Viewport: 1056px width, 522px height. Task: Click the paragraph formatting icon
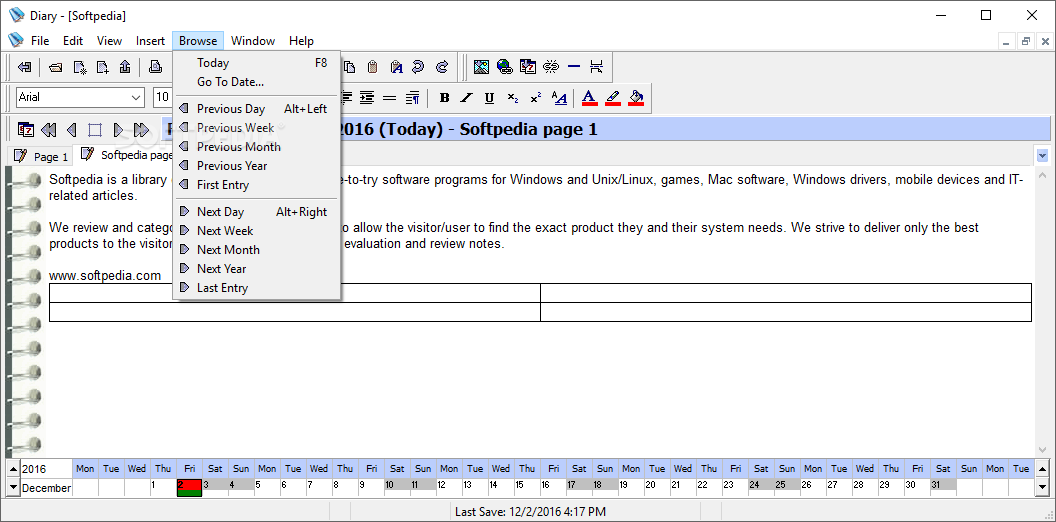(413, 98)
